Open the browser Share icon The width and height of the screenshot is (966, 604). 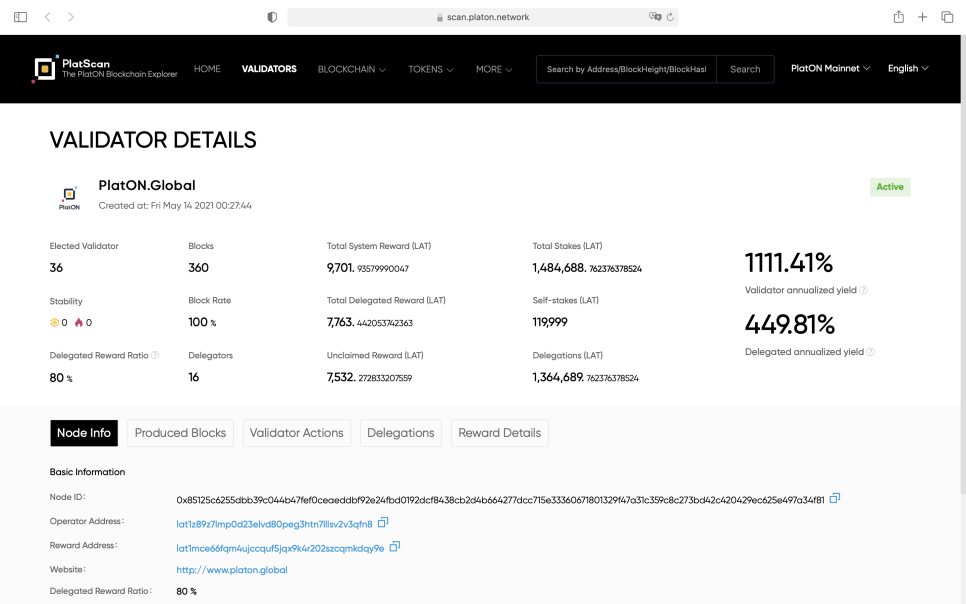[899, 17]
